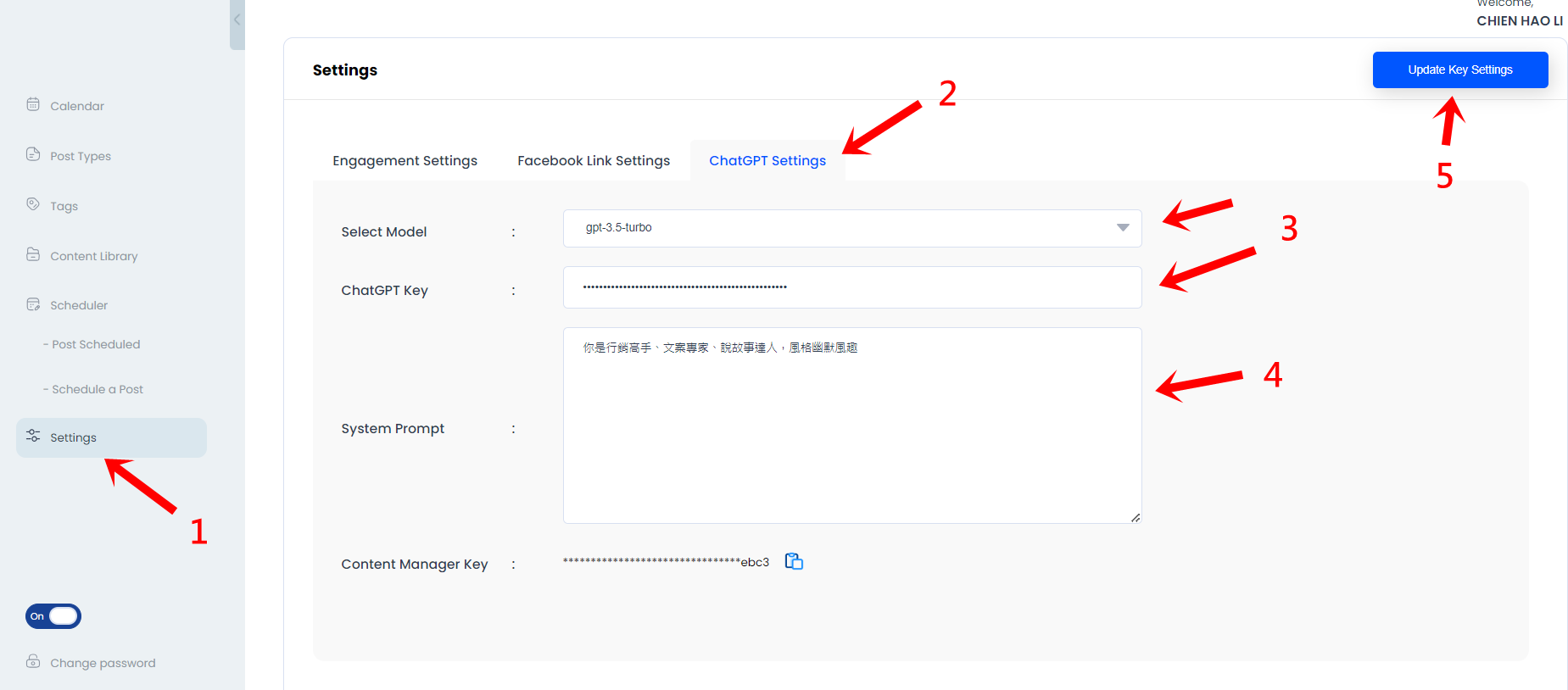Open the Post Scheduled submenu link
This screenshot has width=1568, height=690.
(92, 344)
